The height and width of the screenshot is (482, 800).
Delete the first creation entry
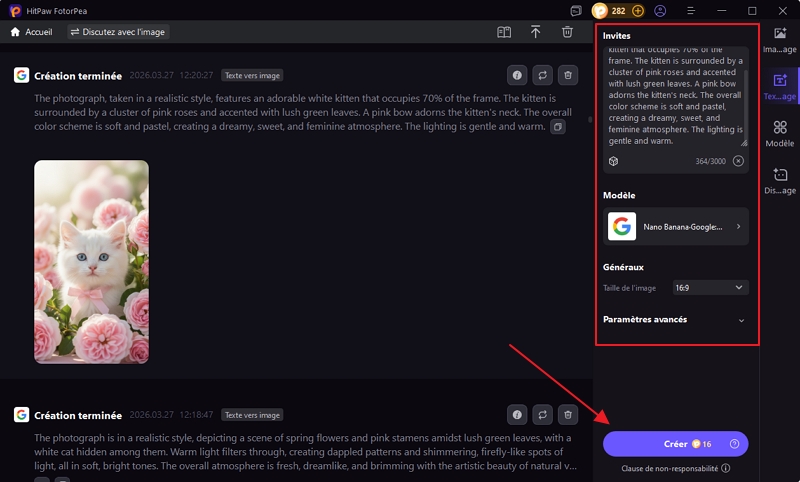click(567, 75)
